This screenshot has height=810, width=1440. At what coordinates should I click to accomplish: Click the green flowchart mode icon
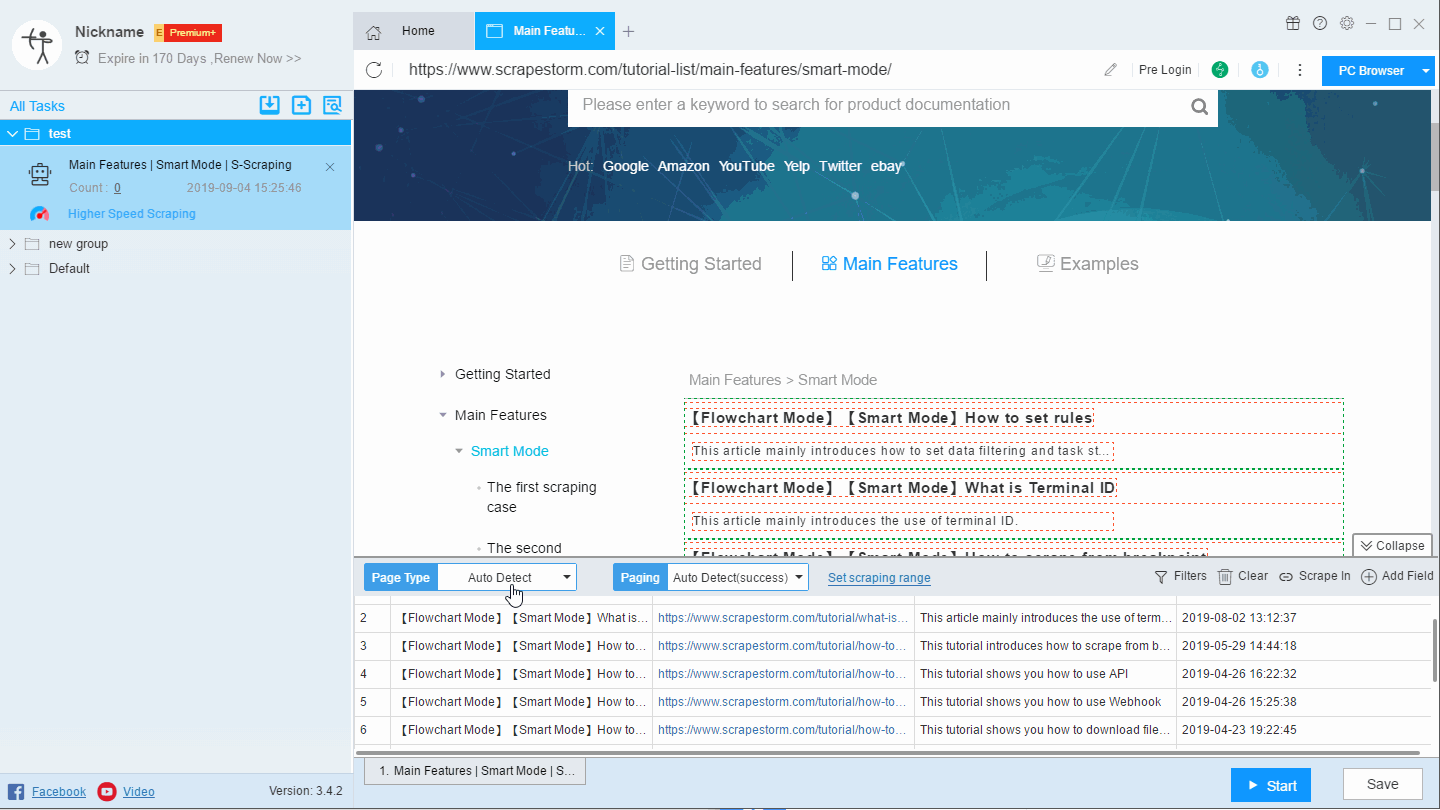[x=1220, y=70]
